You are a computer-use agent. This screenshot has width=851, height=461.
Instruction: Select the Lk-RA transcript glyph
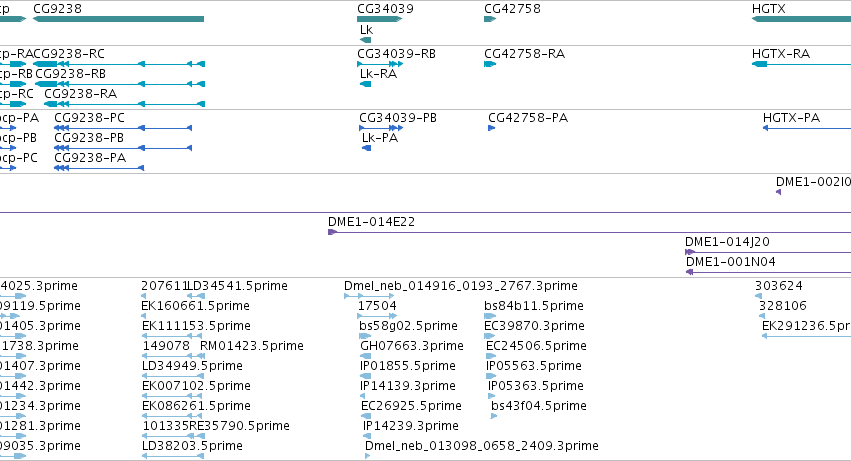pyautogui.click(x=365, y=84)
